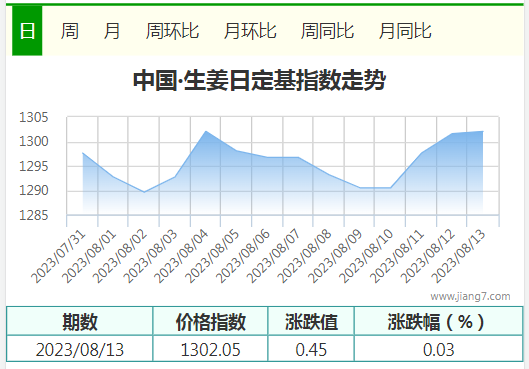Click the 2023/08/07 x-axis date label
Screen dimensions: 529x369
[x=273, y=256]
